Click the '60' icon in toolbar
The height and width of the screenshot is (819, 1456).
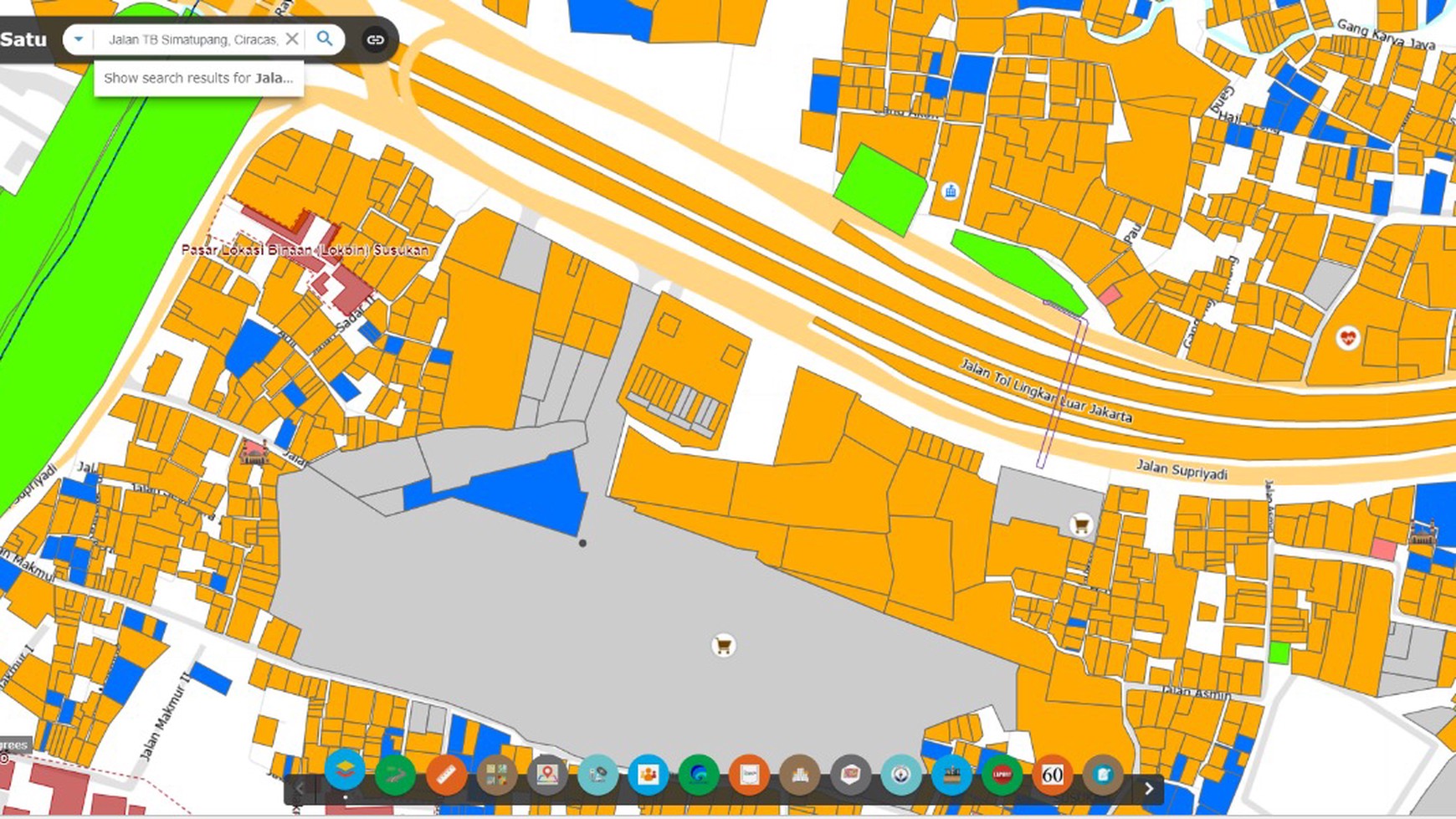click(1052, 775)
